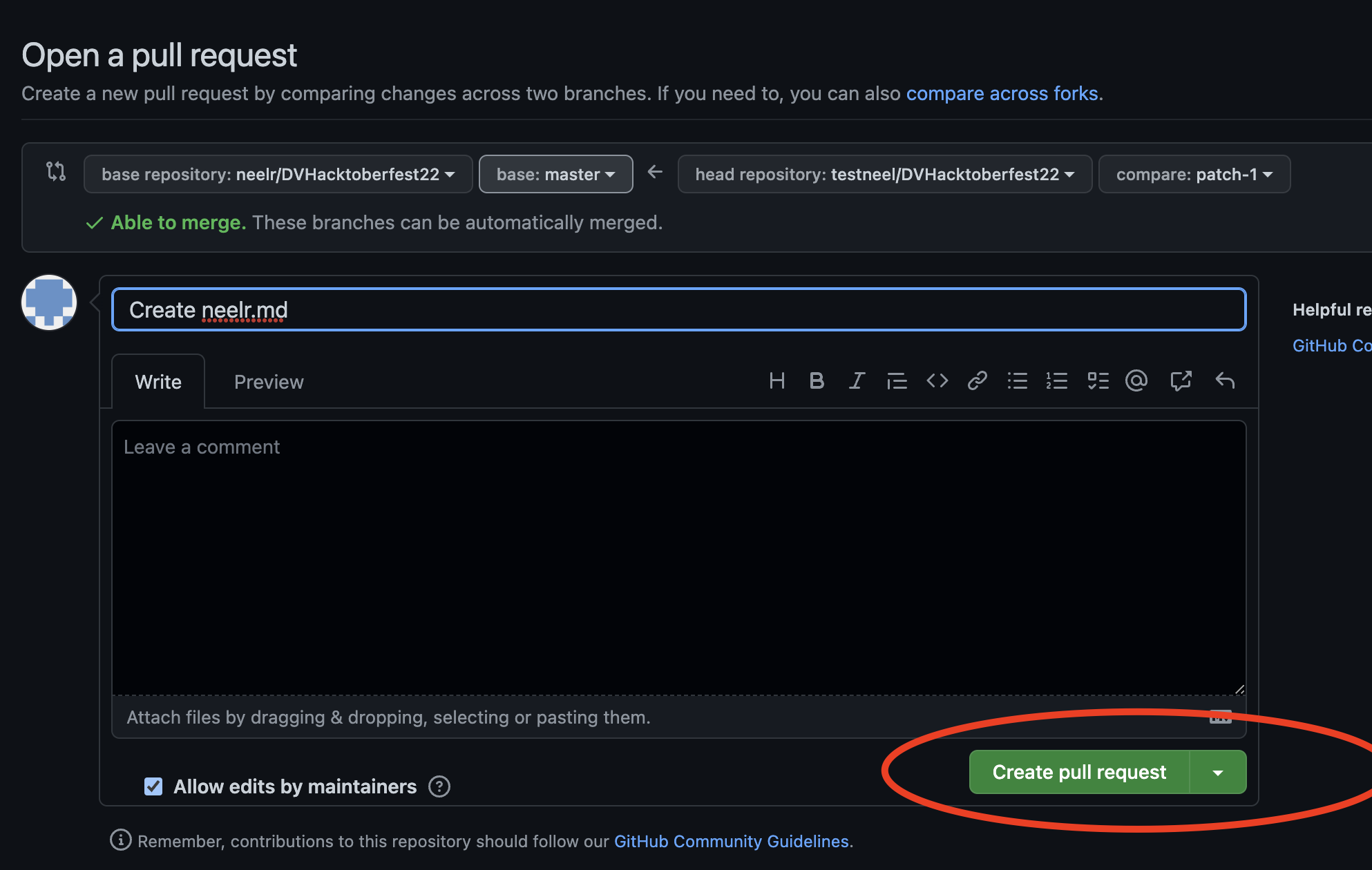Click the Able to merge status text
Screen dimensions: 1372x870
pos(179,222)
